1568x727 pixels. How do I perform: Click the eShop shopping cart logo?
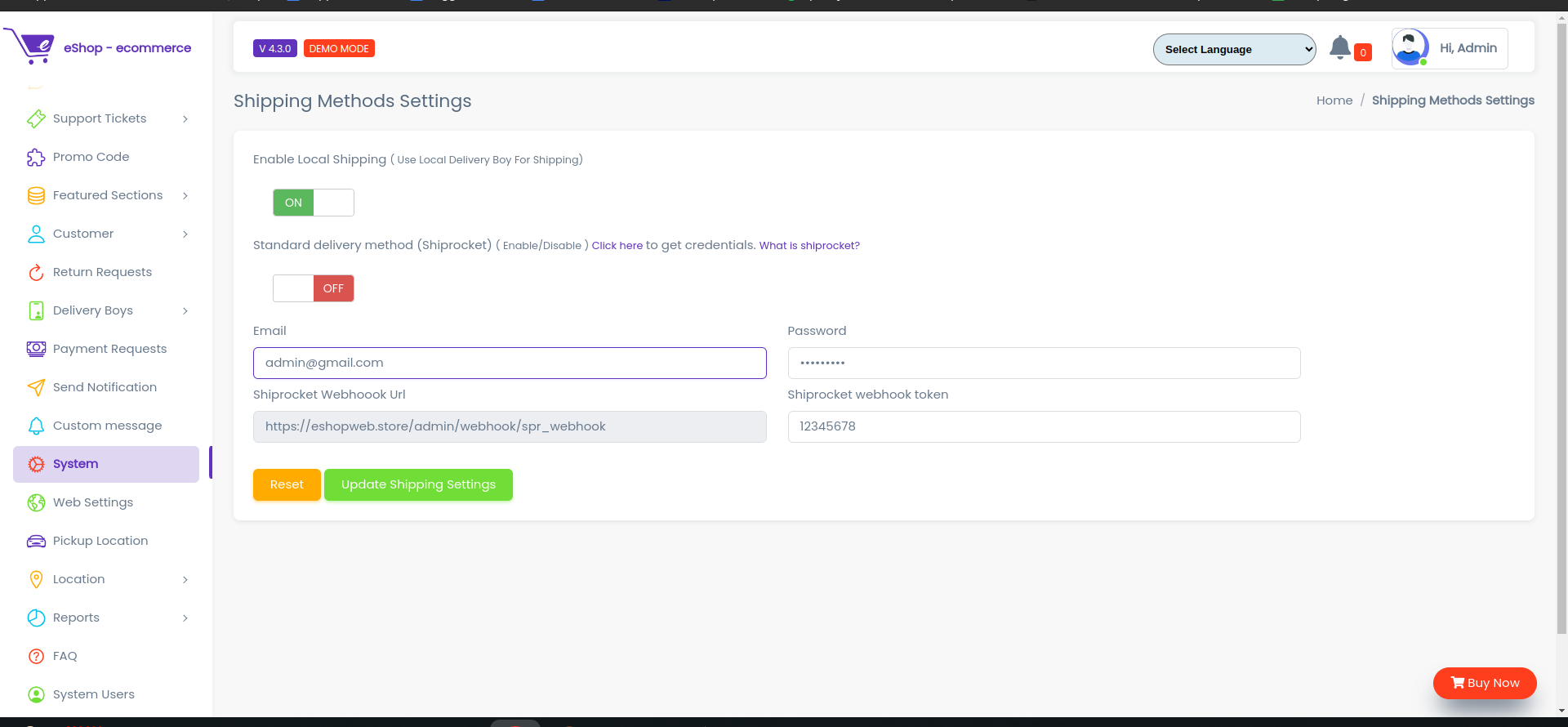pyautogui.click(x=30, y=47)
